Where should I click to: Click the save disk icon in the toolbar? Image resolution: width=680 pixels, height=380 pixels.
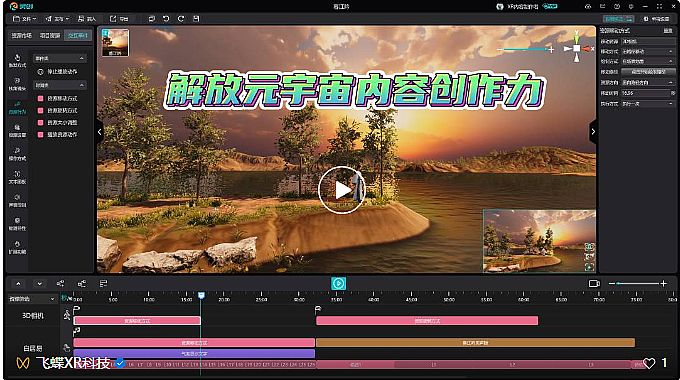click(x=196, y=19)
